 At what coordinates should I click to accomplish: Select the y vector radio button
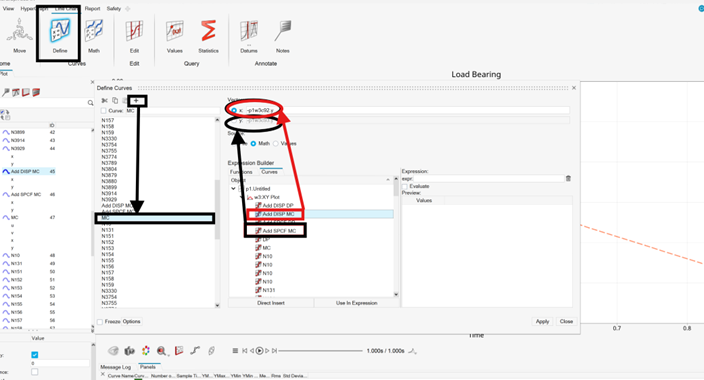tap(234, 120)
